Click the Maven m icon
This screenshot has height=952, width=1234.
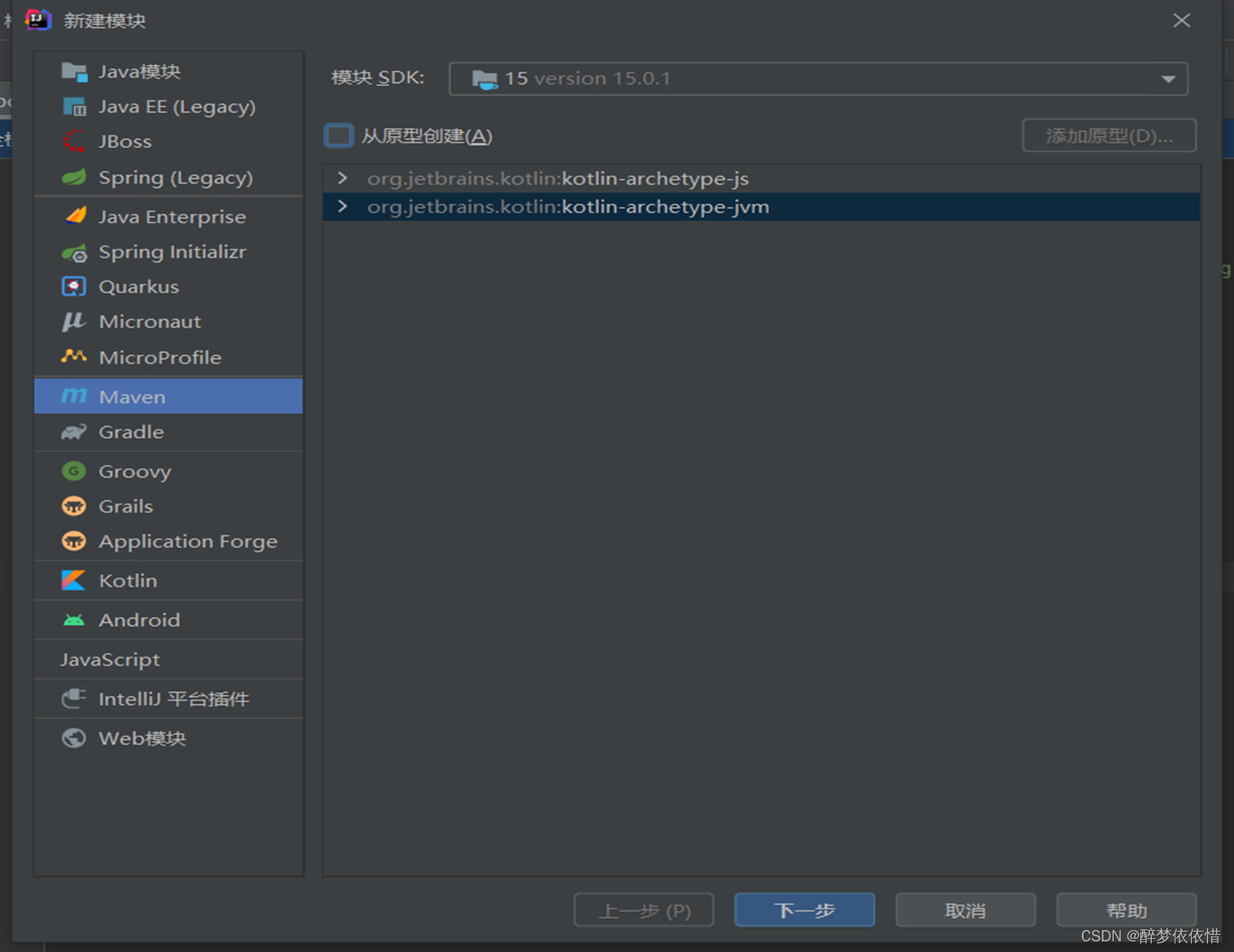pos(74,396)
